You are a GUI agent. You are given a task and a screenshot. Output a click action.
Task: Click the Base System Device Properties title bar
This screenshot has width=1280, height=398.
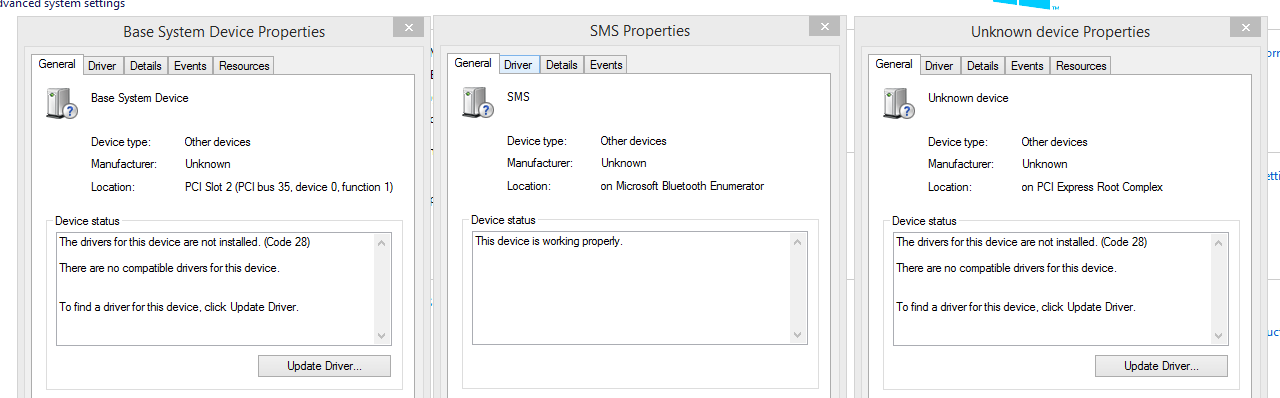224,31
